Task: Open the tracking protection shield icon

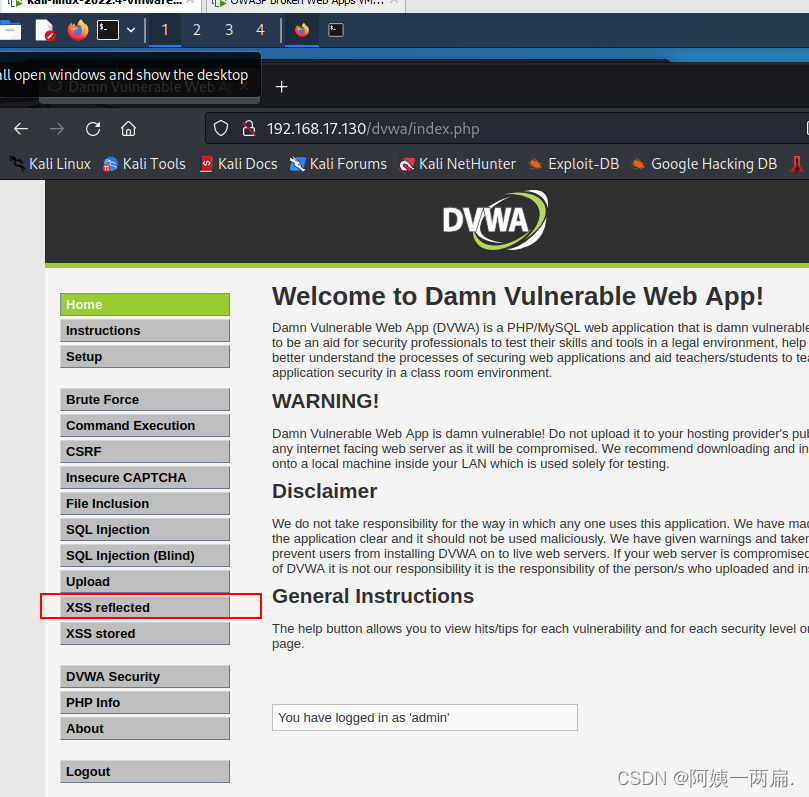Action: coord(221,128)
